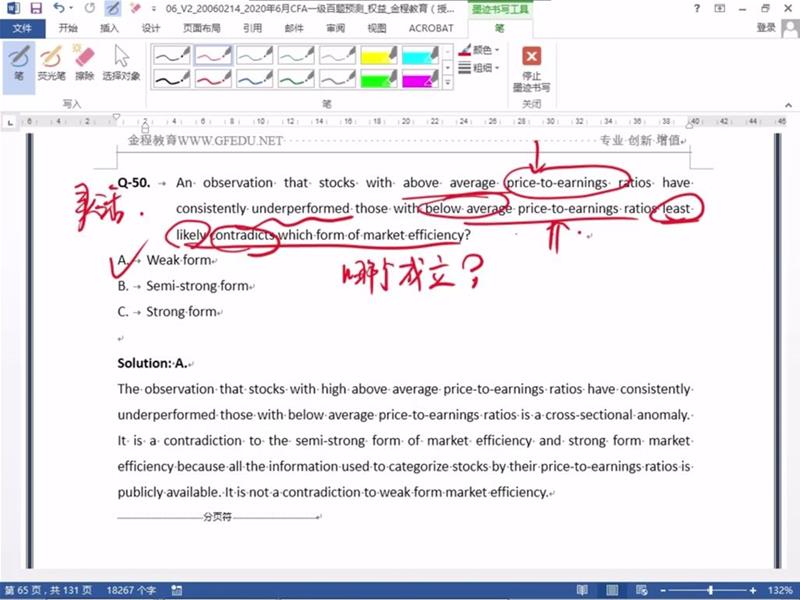Click the zoom in plus button
This screenshot has width=800, height=600.
(x=753, y=591)
